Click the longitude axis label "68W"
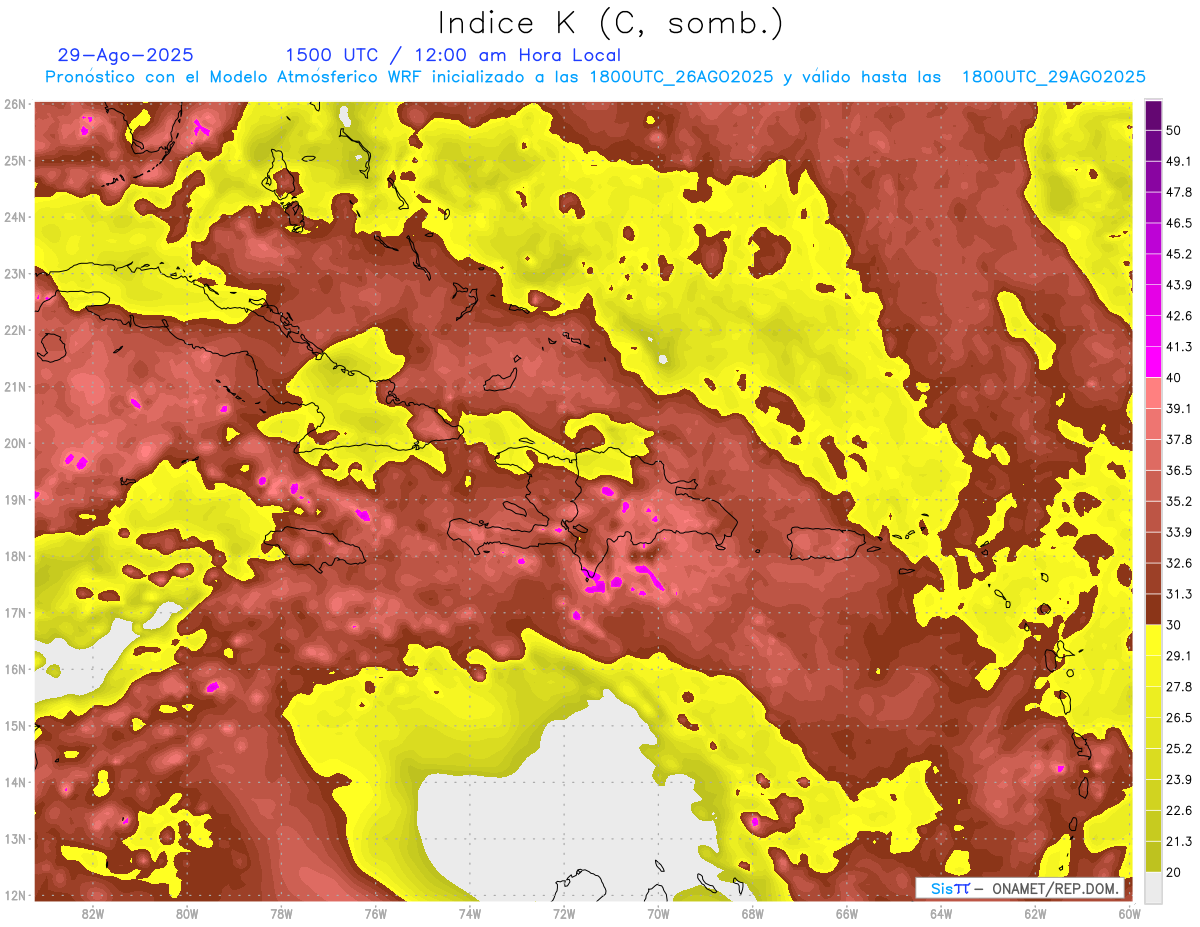The height and width of the screenshot is (927, 1200). [x=752, y=913]
